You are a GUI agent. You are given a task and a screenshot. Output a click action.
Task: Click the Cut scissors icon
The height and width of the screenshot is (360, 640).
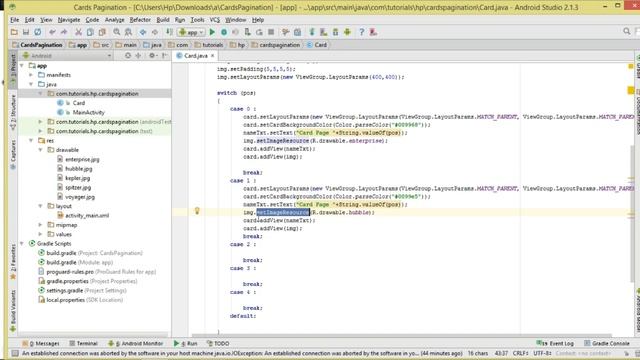78,32
